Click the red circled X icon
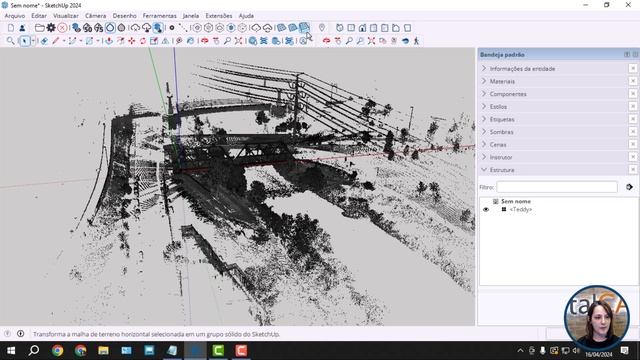 62,28
